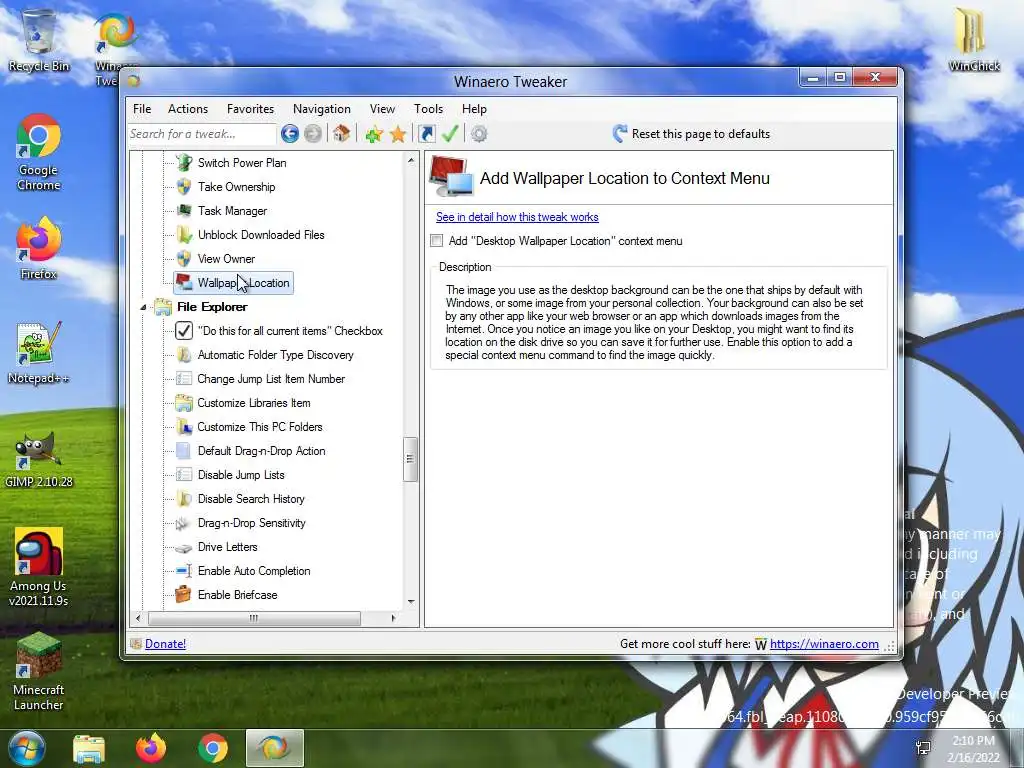Click the Drive Letters drive icon
The width and height of the screenshot is (1024, 768).
(184, 548)
